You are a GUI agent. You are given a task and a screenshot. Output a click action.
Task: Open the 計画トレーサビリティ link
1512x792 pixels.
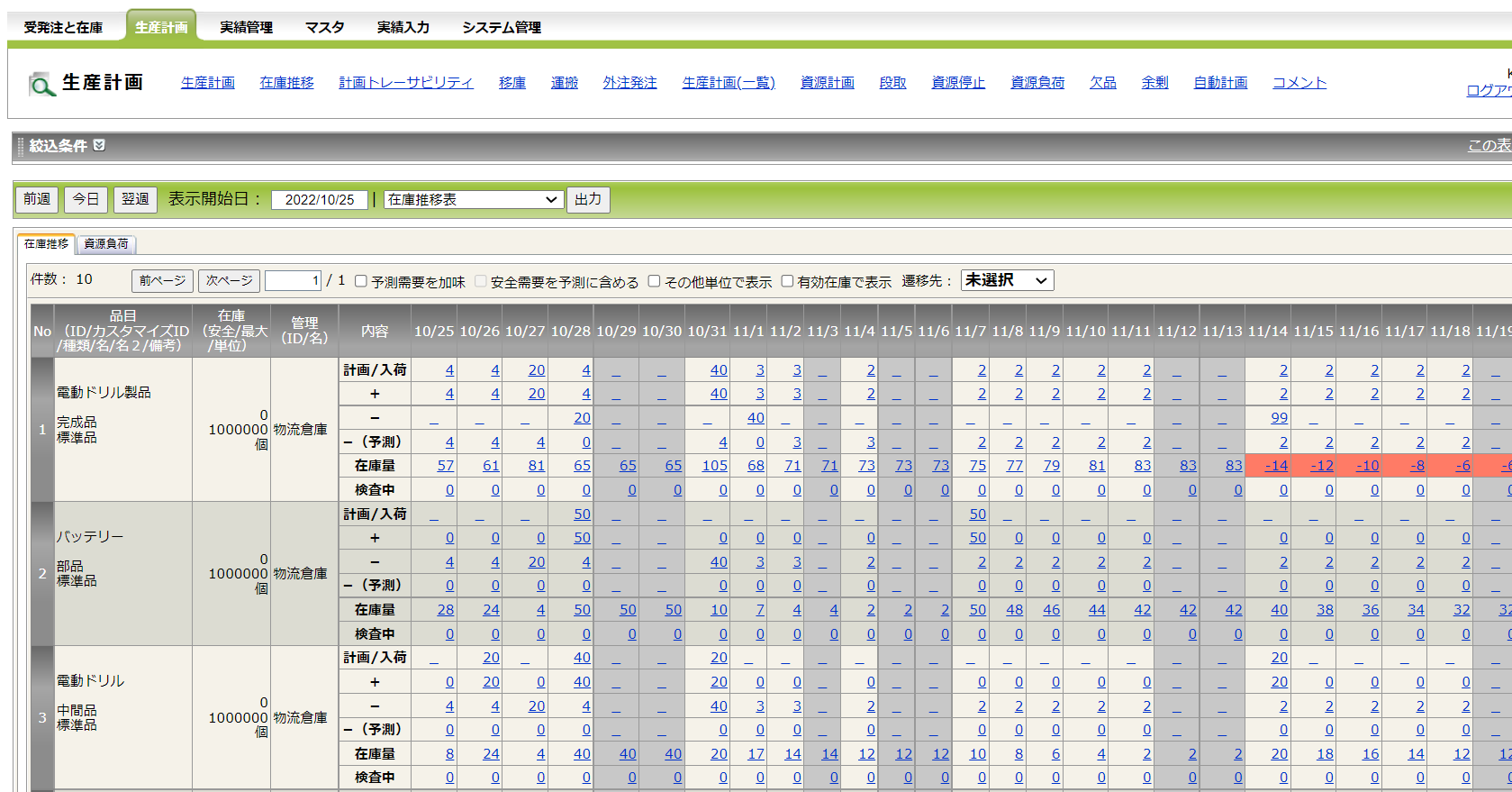coord(405,83)
